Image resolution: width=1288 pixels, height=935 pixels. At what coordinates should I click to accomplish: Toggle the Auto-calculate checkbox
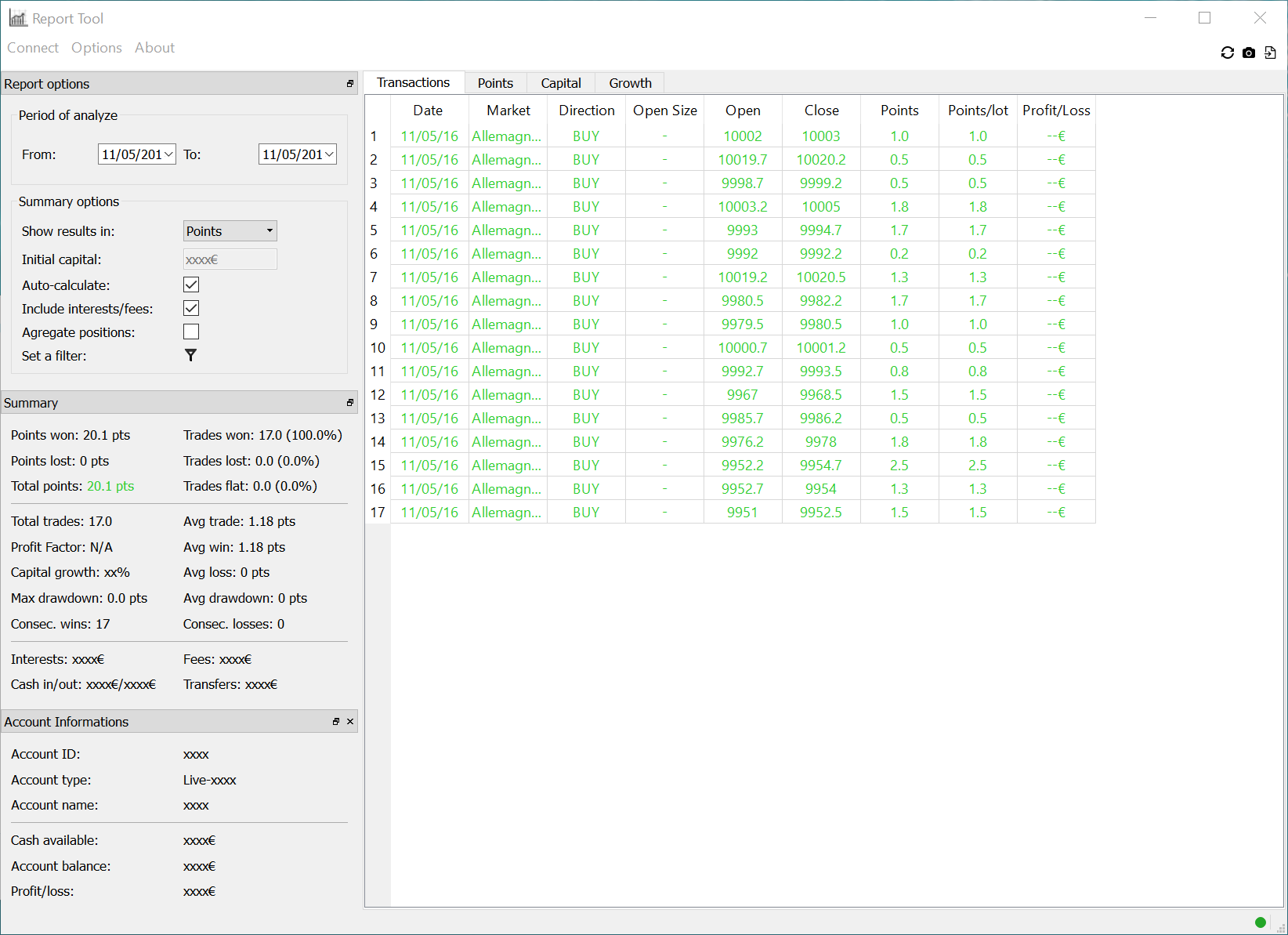click(x=191, y=284)
